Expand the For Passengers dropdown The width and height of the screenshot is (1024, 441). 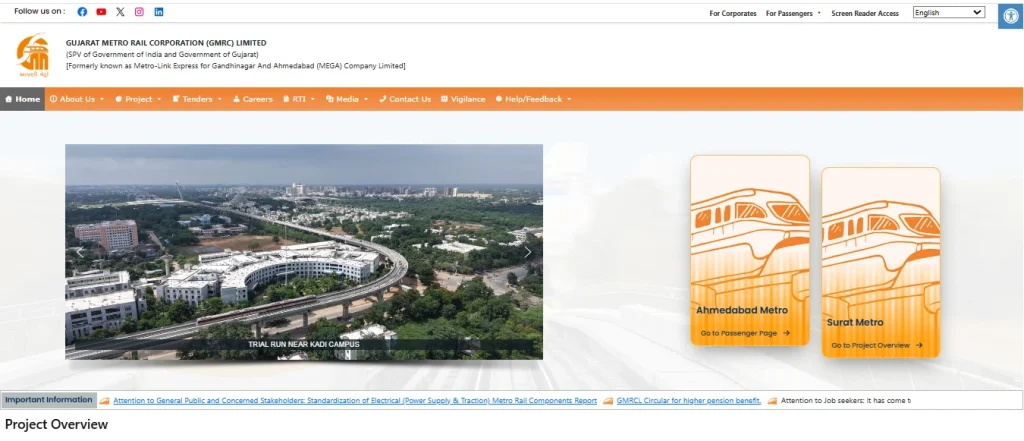pyautogui.click(x=793, y=13)
